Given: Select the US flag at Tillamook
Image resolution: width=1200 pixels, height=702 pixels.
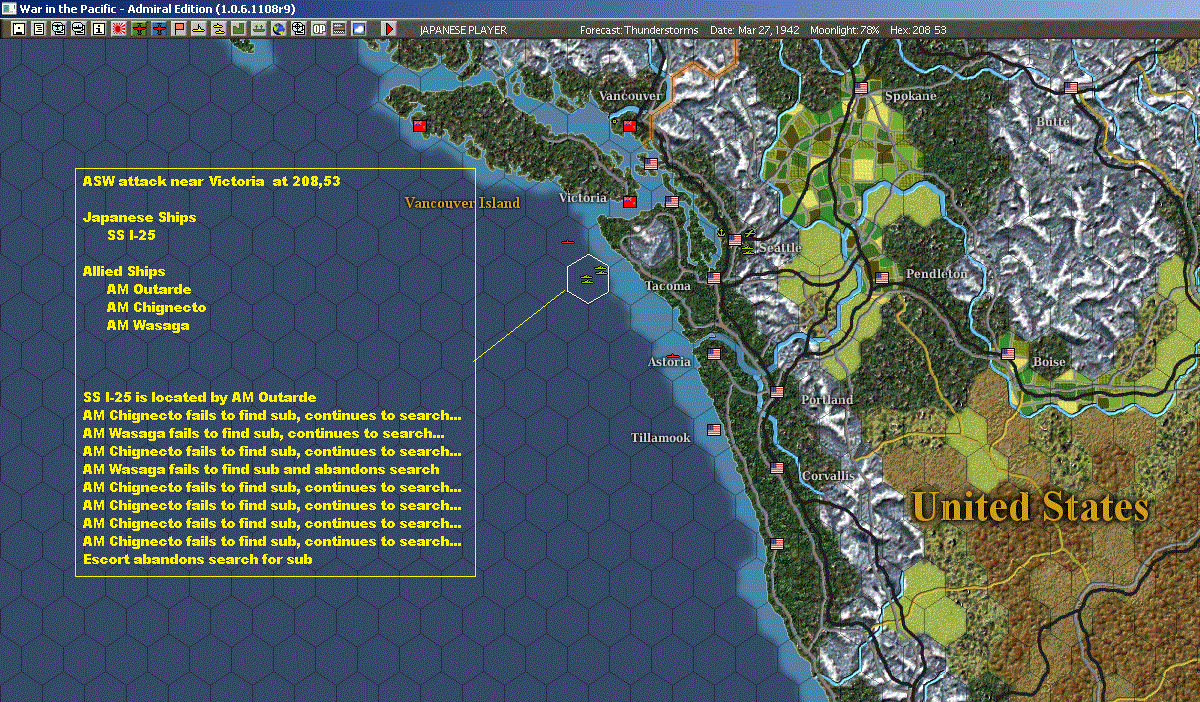Looking at the screenshot, I should point(714,430).
